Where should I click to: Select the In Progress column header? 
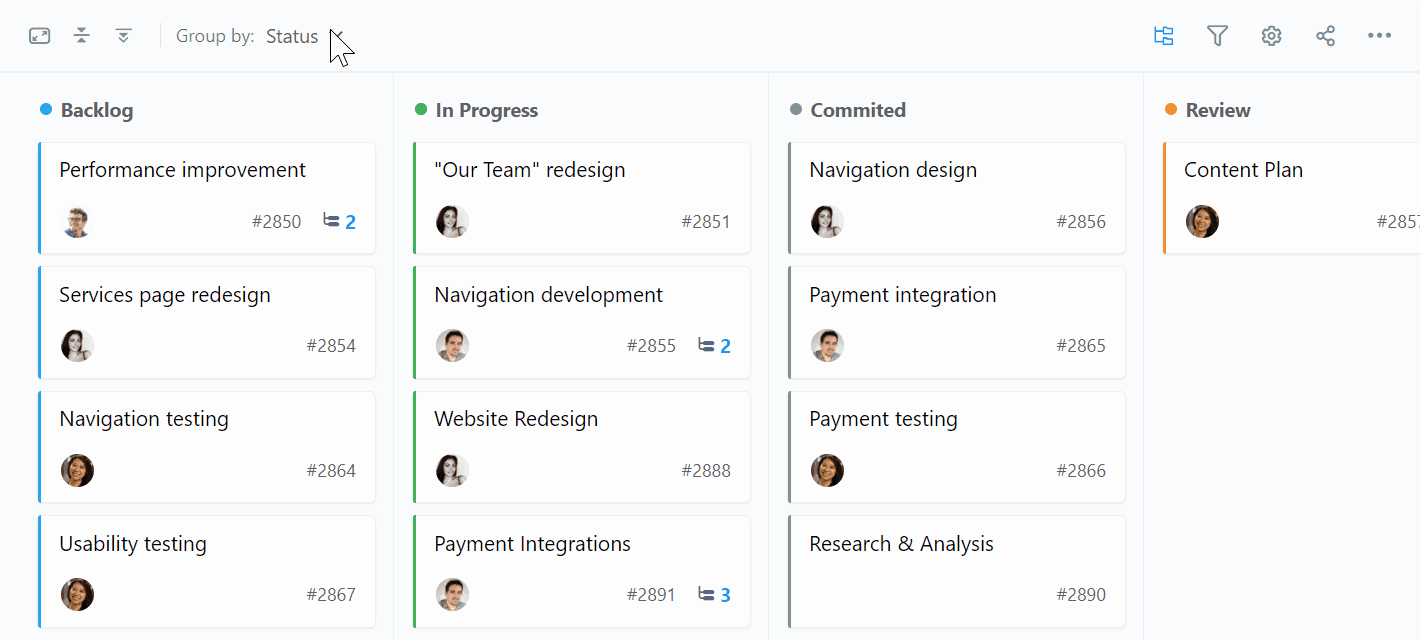coord(487,110)
